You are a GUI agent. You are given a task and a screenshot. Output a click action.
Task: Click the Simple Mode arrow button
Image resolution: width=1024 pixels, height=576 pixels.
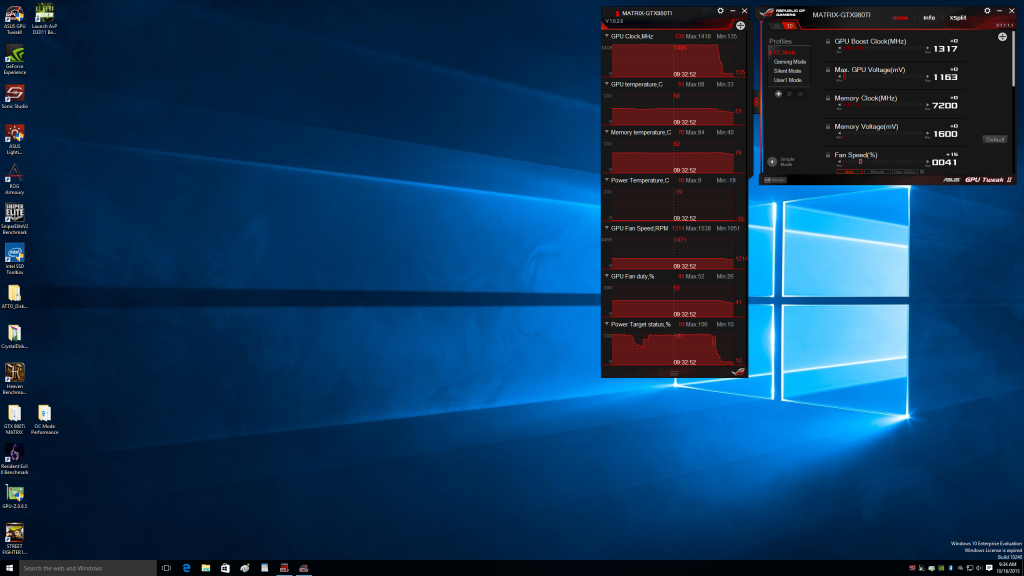pos(772,161)
